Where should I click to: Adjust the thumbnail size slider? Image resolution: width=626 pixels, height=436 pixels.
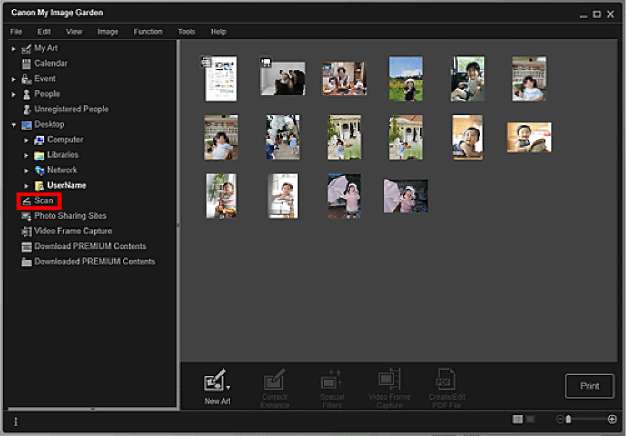pos(569,419)
